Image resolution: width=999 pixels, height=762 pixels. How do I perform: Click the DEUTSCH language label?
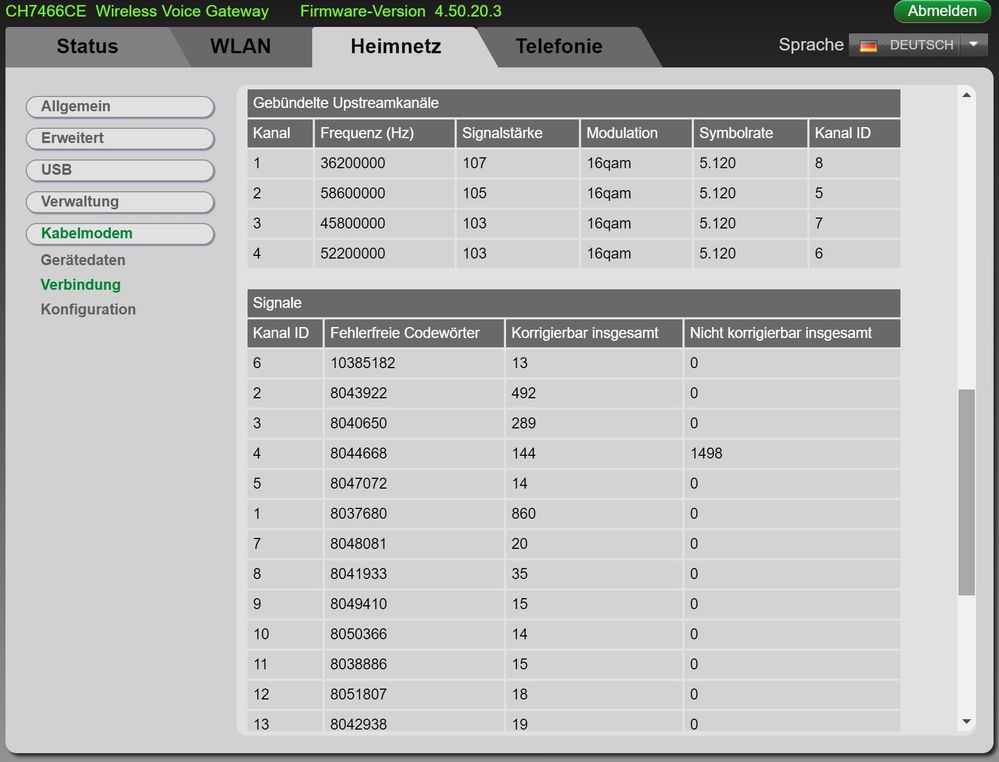tap(921, 45)
